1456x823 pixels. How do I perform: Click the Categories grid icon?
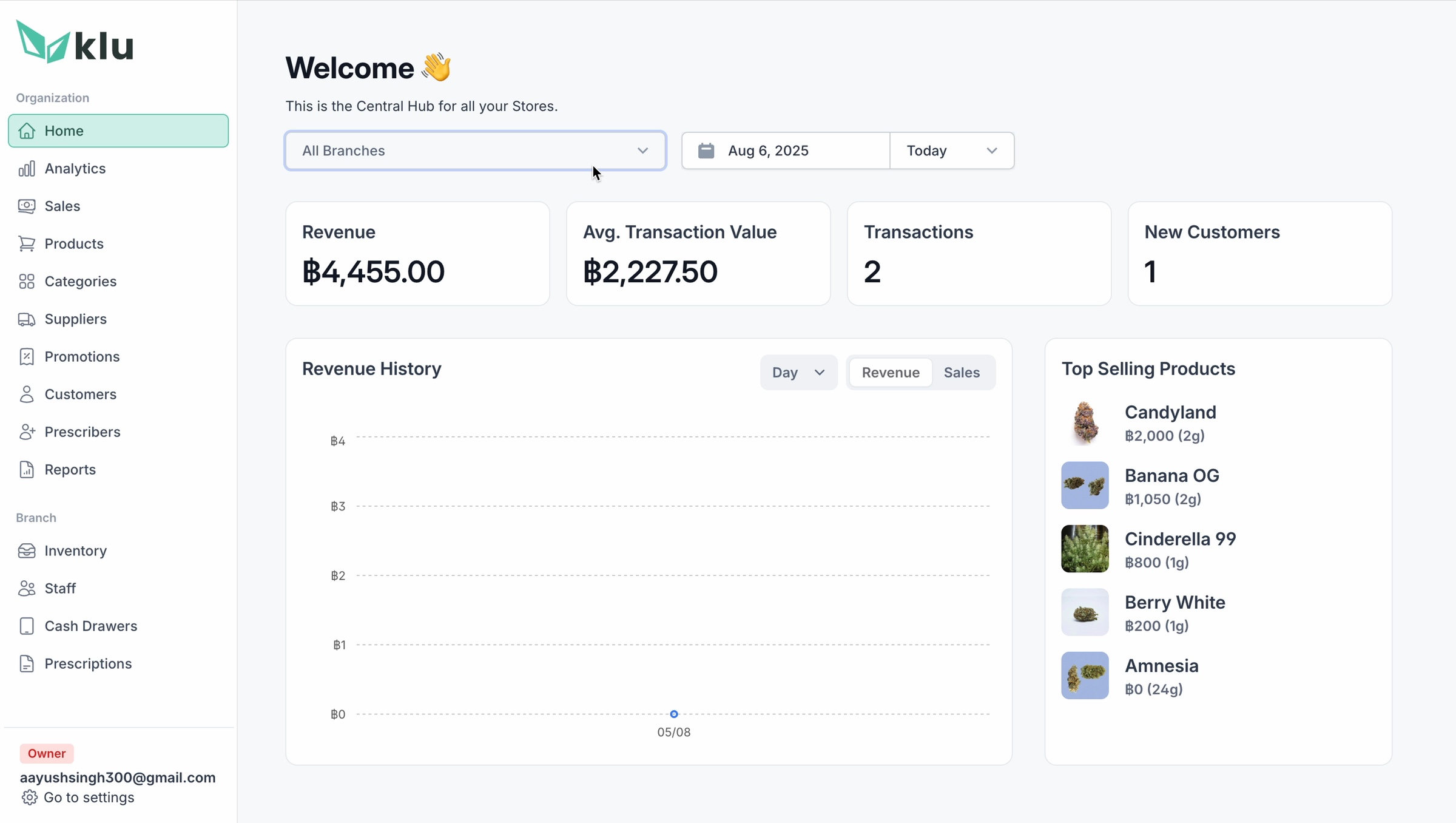(27, 281)
